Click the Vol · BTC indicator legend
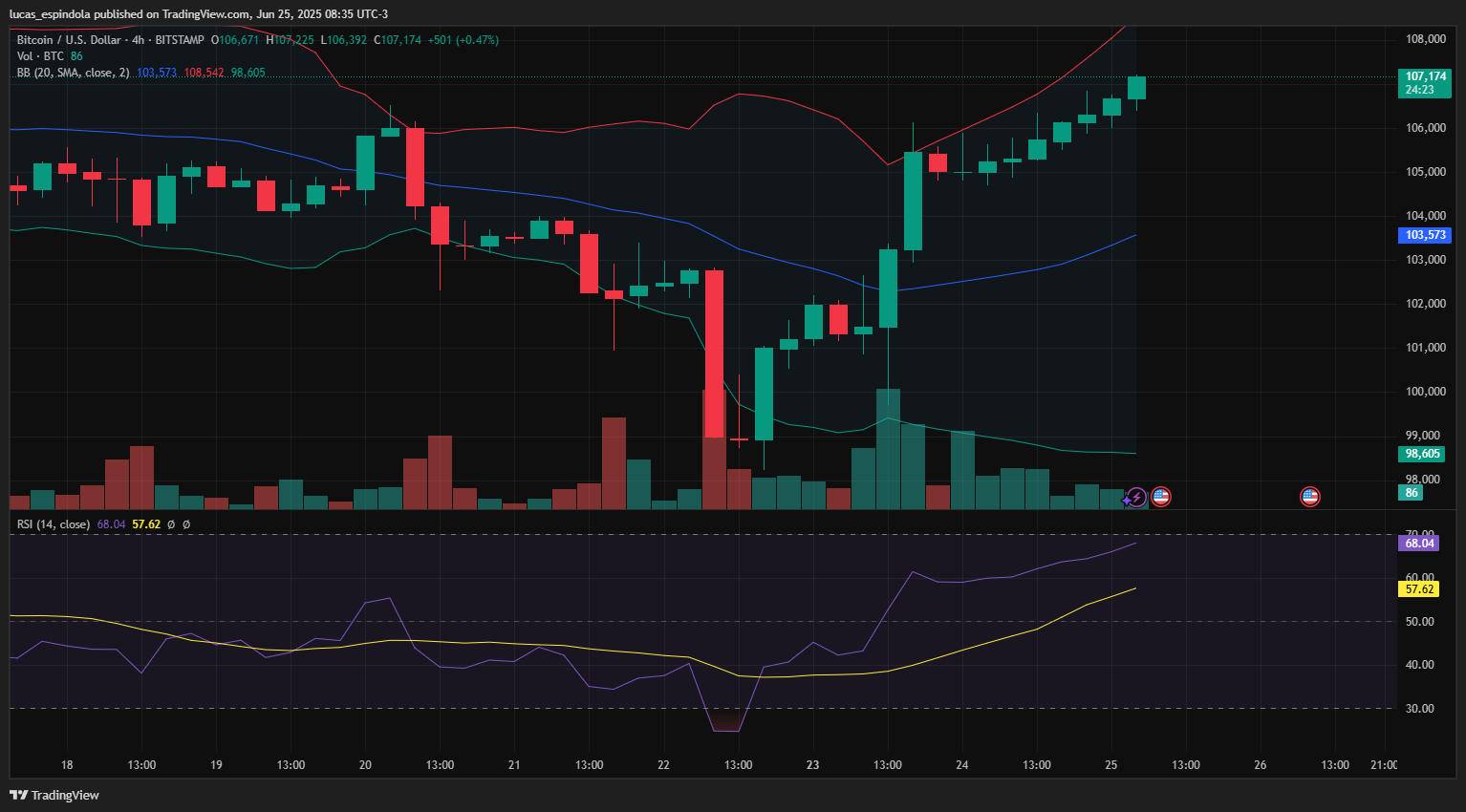Image resolution: width=1466 pixels, height=812 pixels. pos(40,56)
